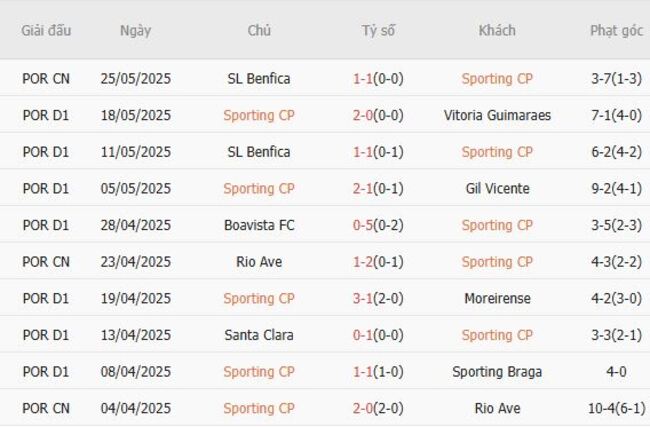The height and width of the screenshot is (427, 650).
Task: Click the 10-4(6-1) corner kick result
Action: click(x=616, y=408)
